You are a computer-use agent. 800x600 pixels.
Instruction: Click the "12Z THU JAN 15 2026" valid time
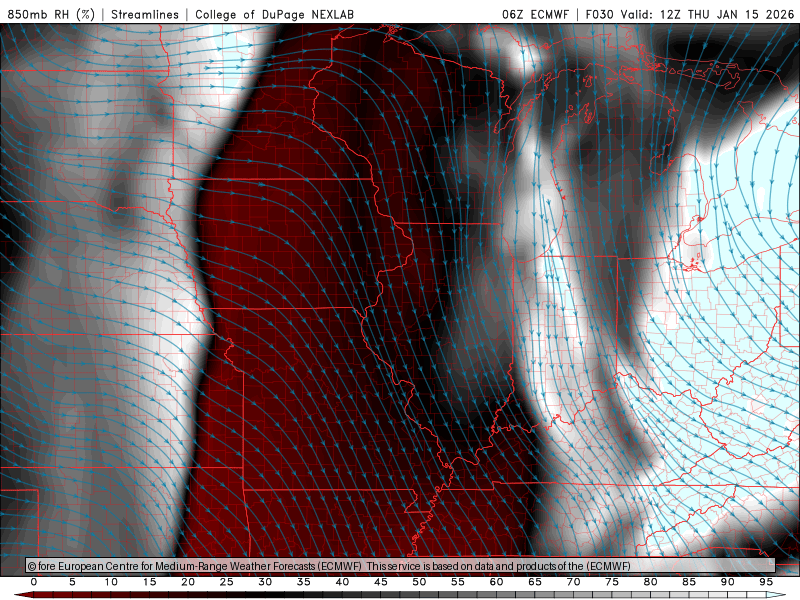point(727,14)
